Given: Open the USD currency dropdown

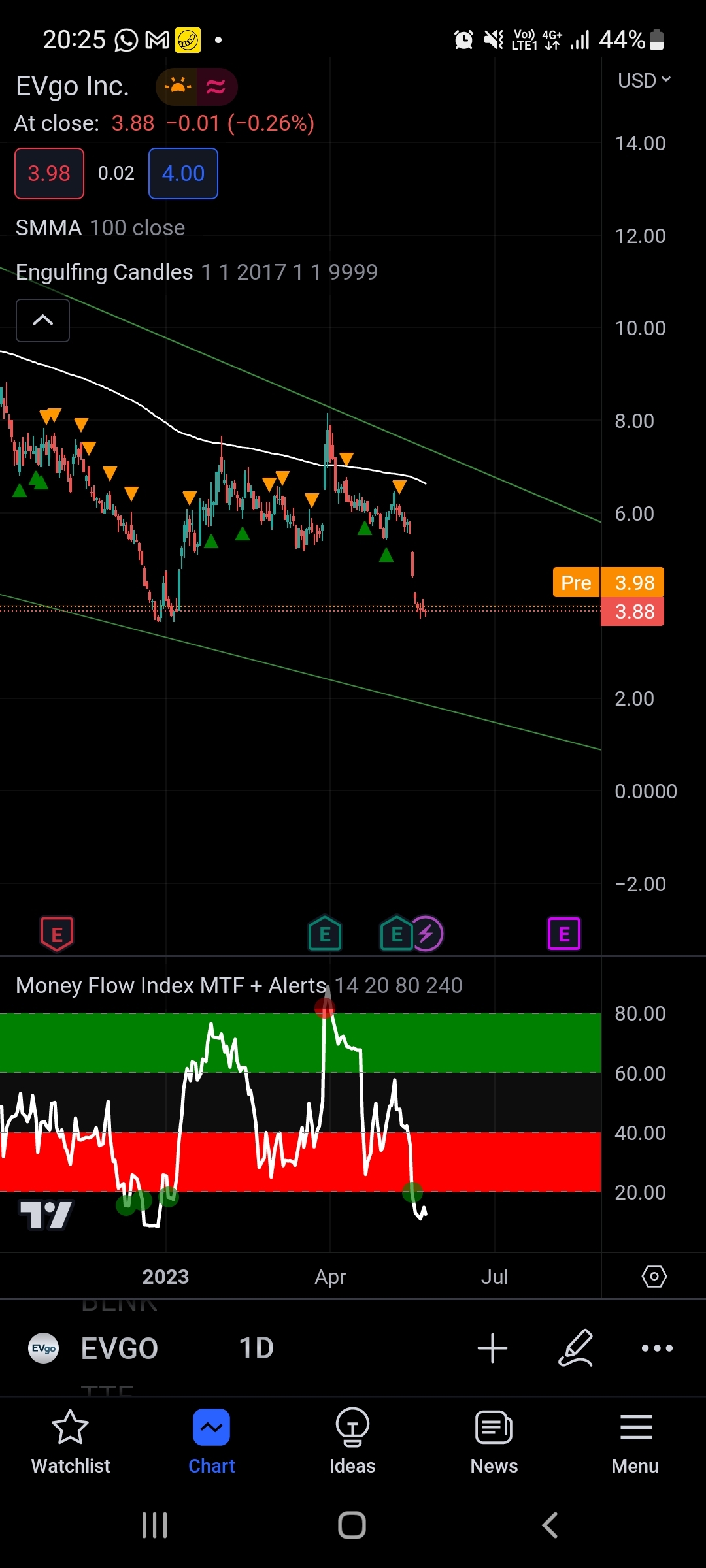Looking at the screenshot, I should 644,80.
